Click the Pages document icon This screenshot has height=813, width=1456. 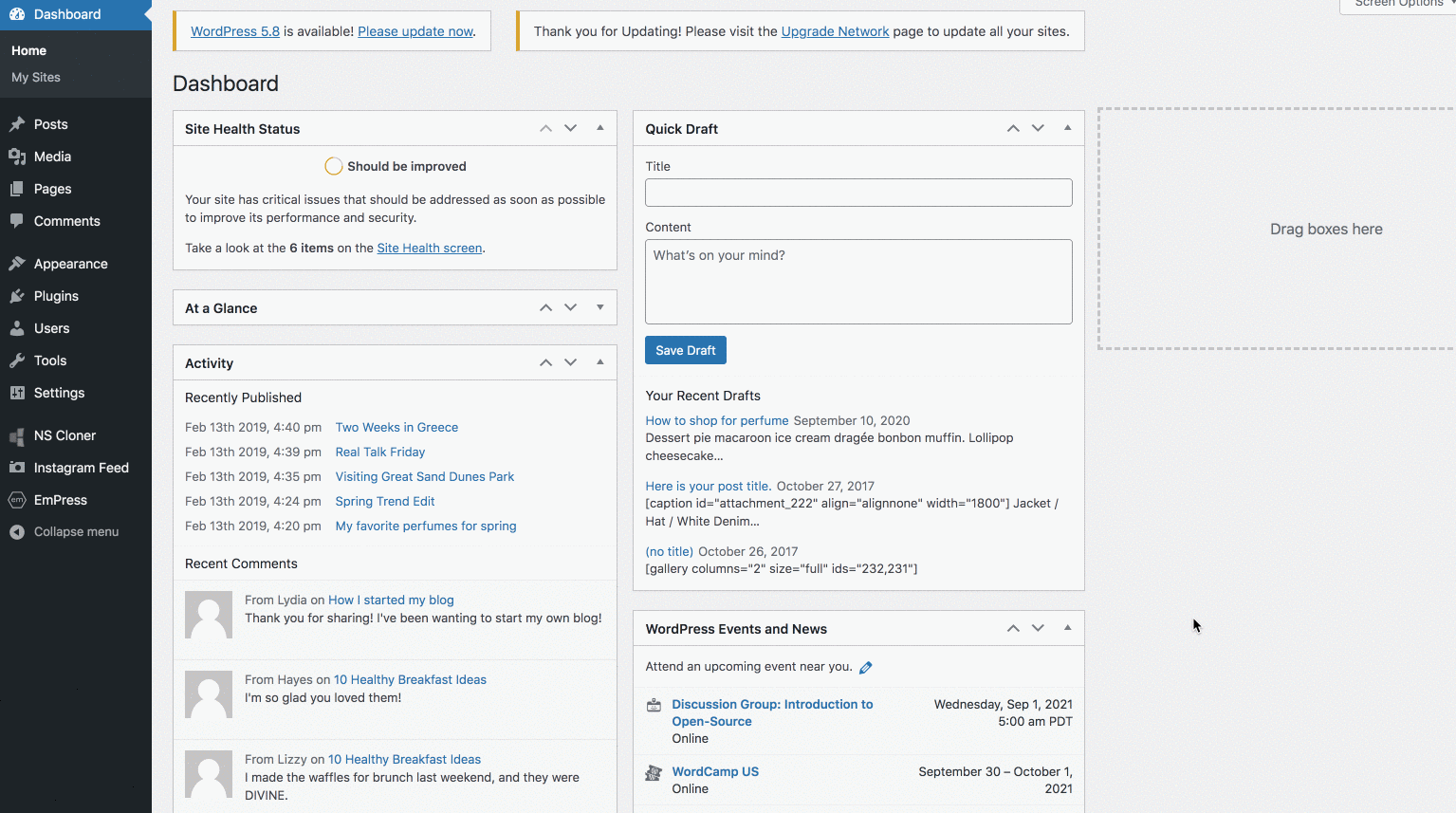click(x=17, y=189)
